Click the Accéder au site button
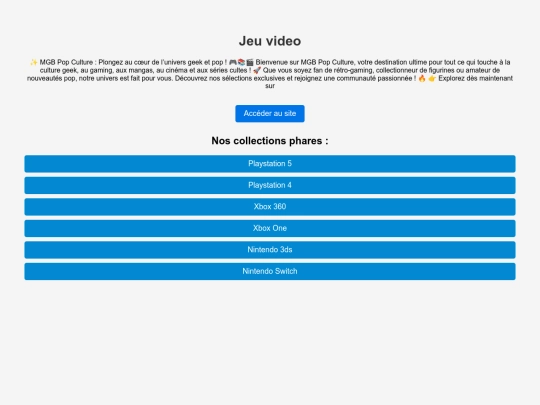This screenshot has width=540, height=405. [270, 114]
